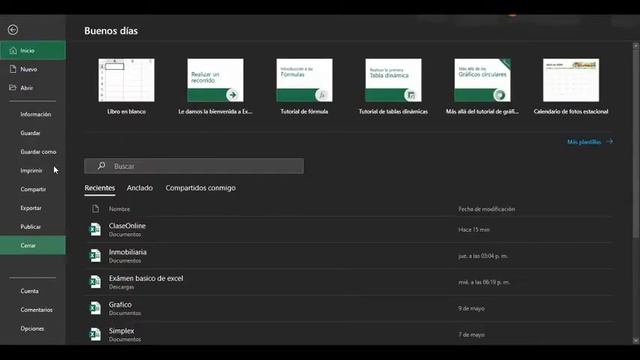Switch to the Recientes tab
The image size is (640, 360).
[100, 188]
